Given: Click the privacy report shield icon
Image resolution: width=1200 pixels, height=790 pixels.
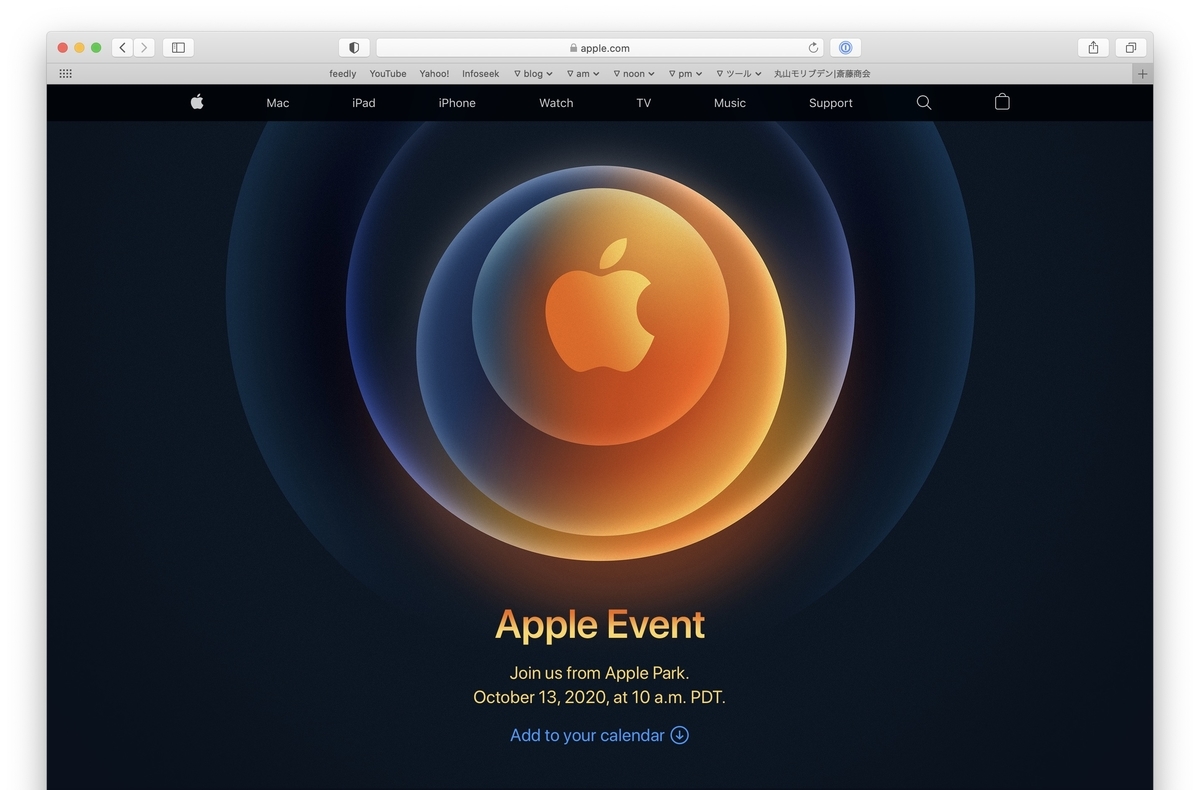Looking at the screenshot, I should click(354, 47).
